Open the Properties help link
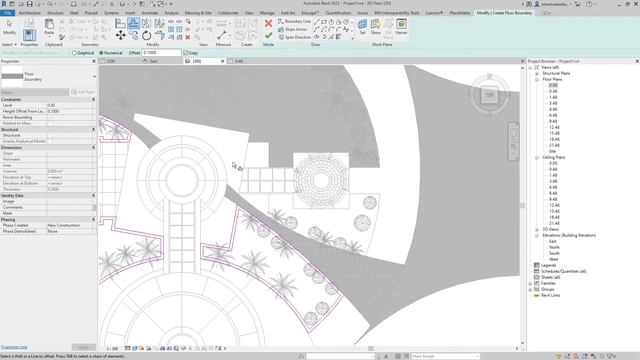640x360 pixels. point(14,347)
